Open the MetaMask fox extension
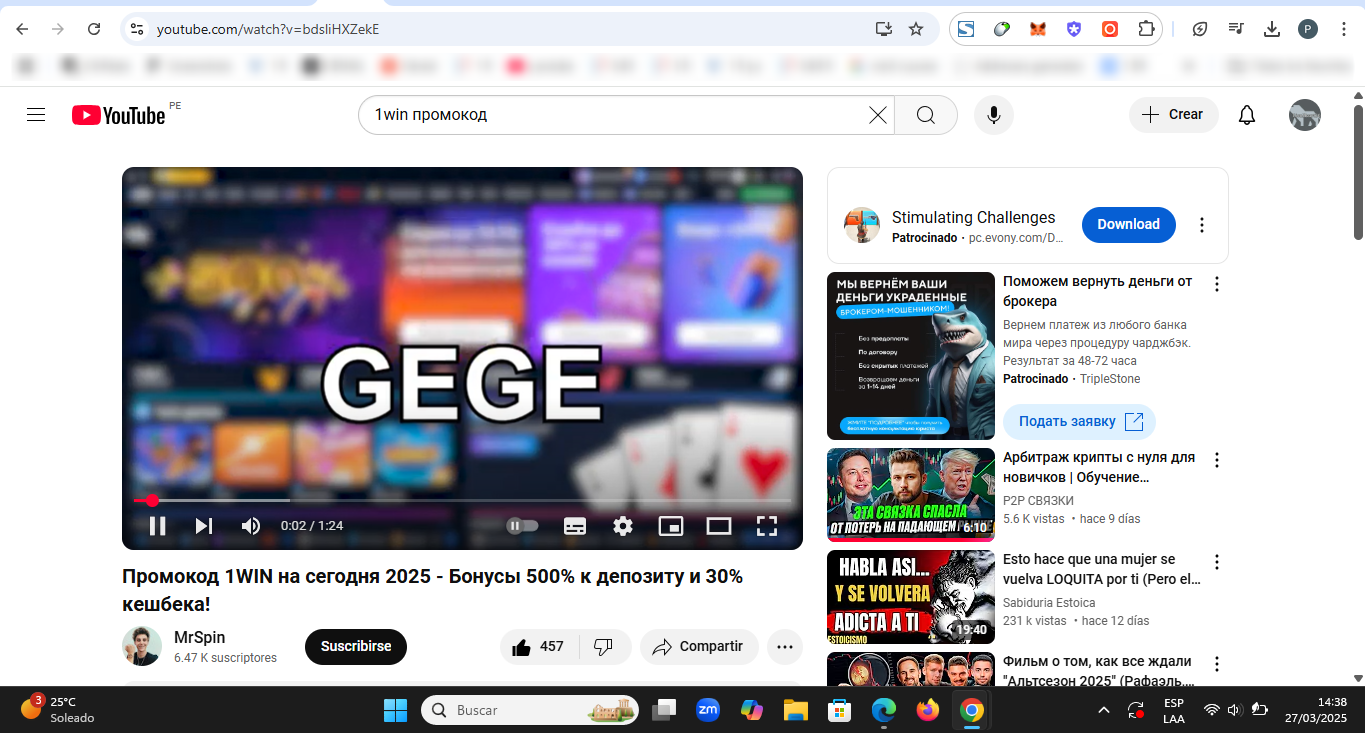The width and height of the screenshot is (1365, 733). [1038, 29]
